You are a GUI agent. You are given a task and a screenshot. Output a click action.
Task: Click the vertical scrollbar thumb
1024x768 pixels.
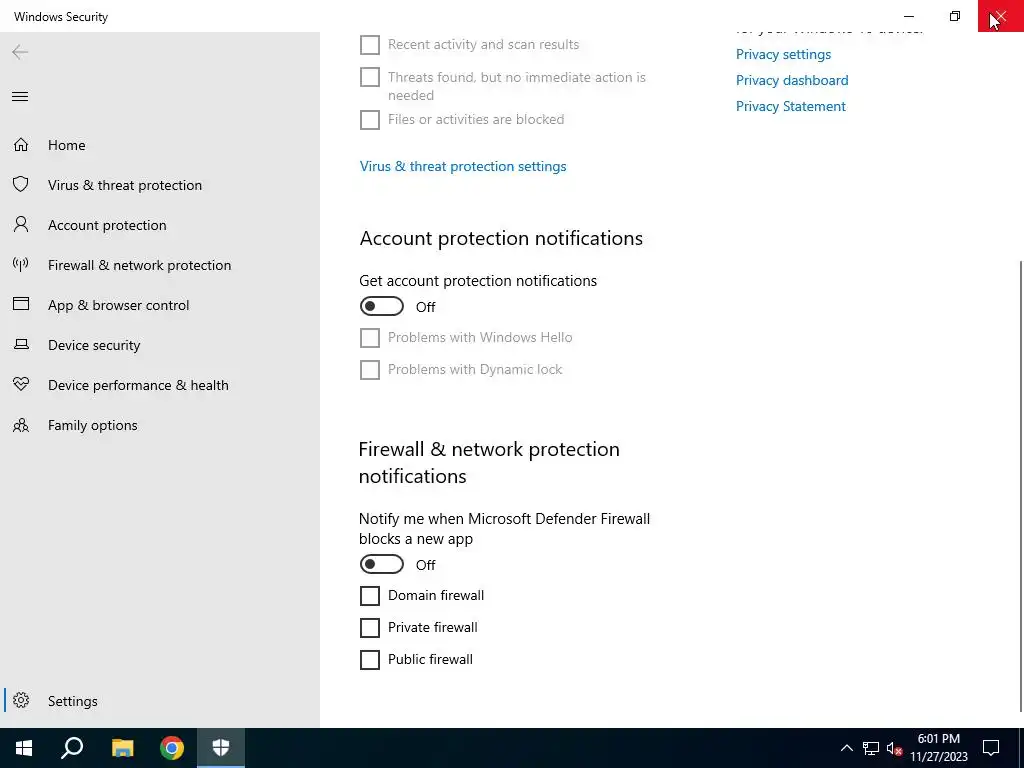pos(1021,487)
